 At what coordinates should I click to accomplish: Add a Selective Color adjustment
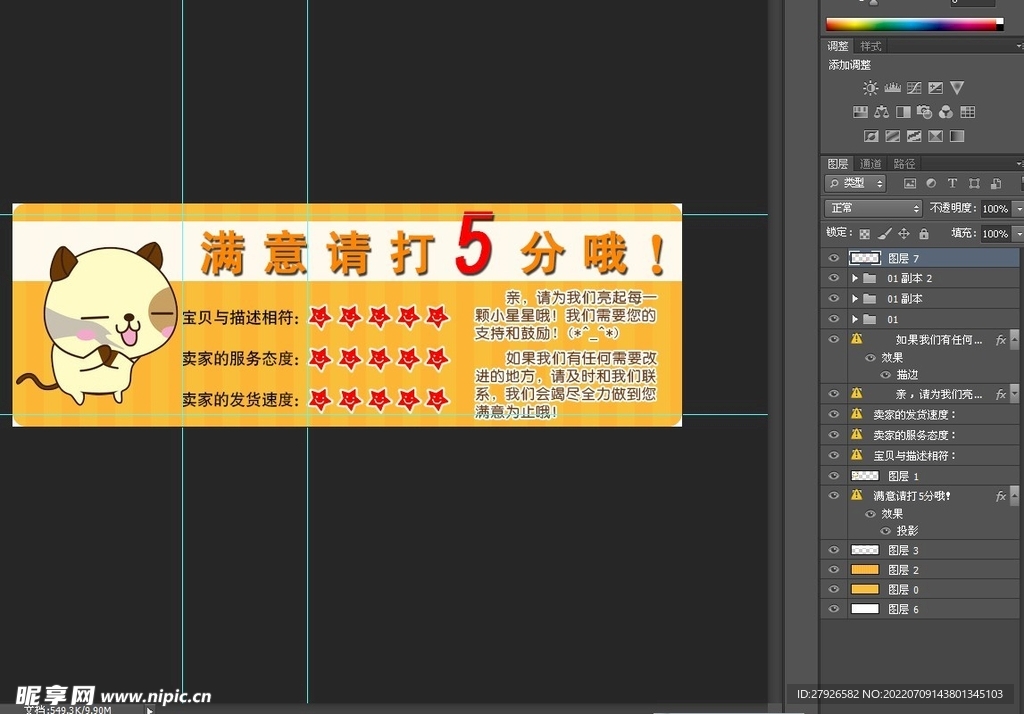click(936, 136)
